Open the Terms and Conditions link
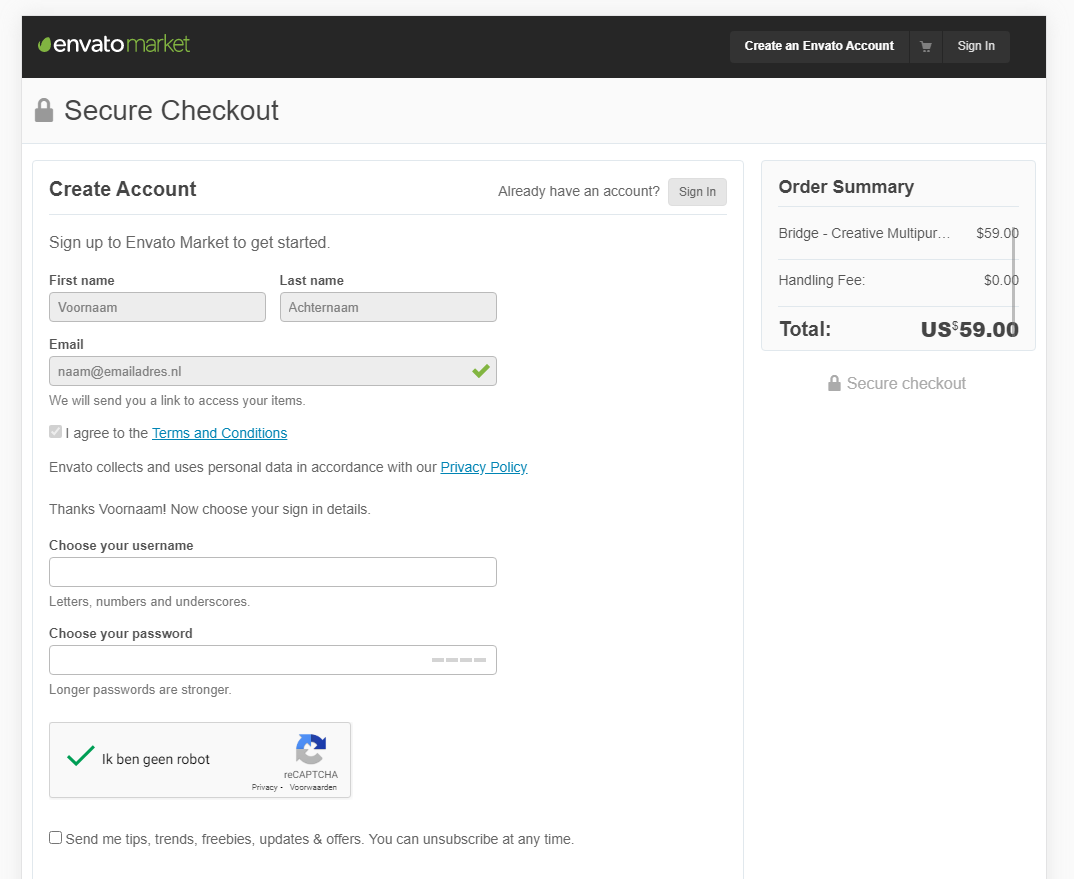Image resolution: width=1074 pixels, height=879 pixels. coord(219,433)
